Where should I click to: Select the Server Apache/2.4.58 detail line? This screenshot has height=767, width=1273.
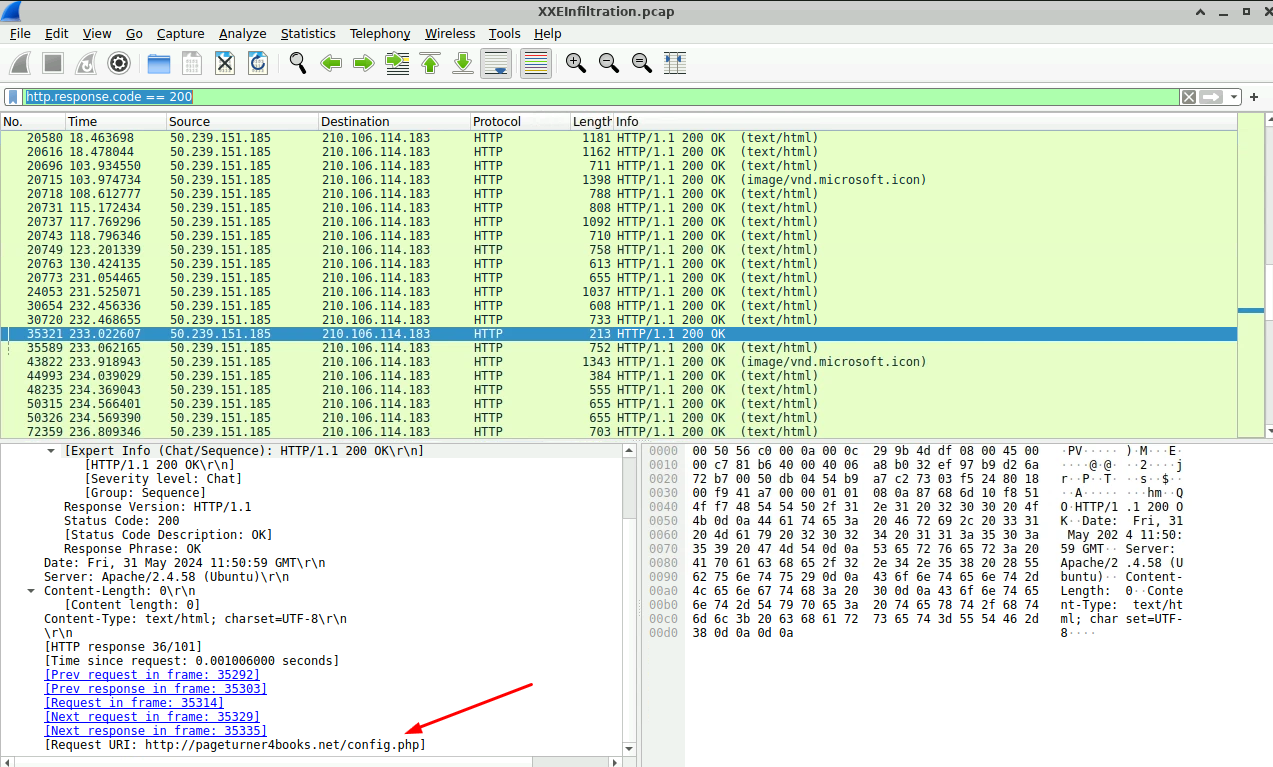tap(166, 577)
